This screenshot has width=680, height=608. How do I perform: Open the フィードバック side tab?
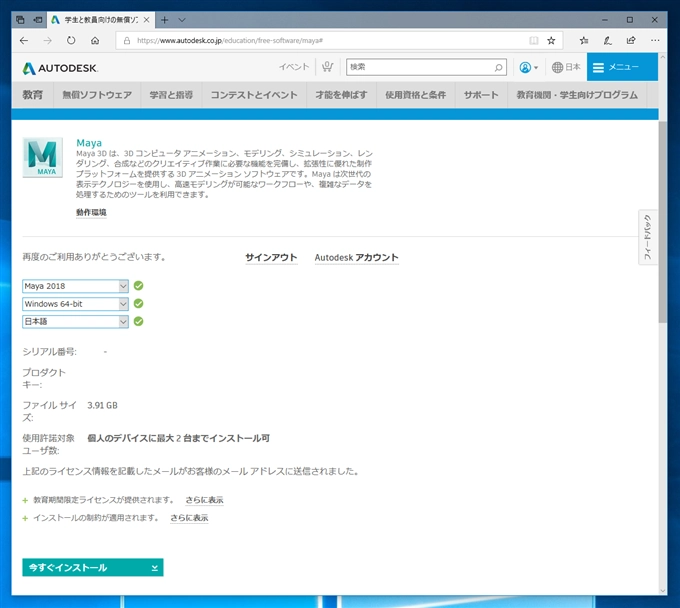647,237
